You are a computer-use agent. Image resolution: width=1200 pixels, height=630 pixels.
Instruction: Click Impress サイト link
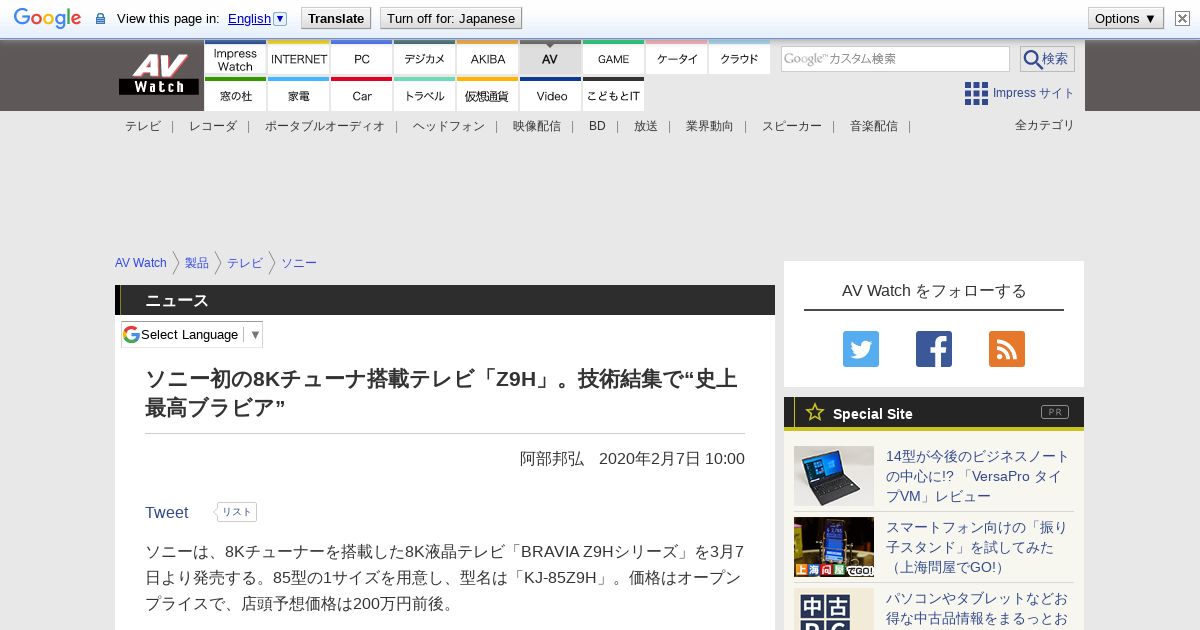(1034, 93)
